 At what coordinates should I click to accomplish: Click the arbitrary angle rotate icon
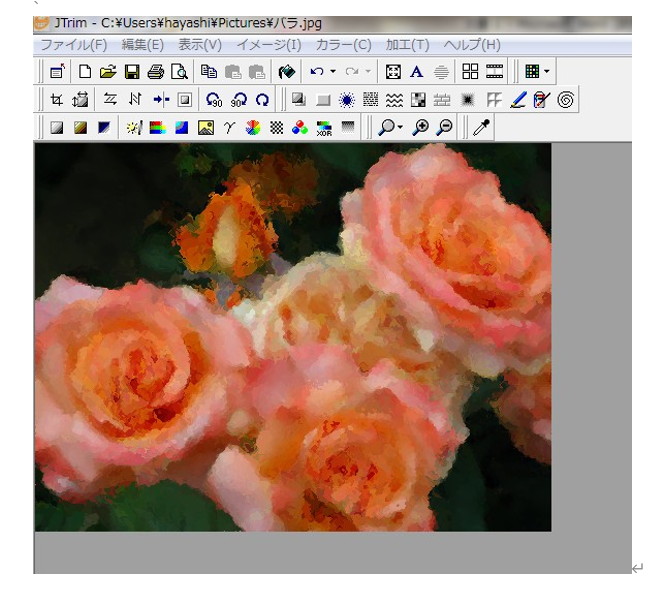tap(262, 100)
